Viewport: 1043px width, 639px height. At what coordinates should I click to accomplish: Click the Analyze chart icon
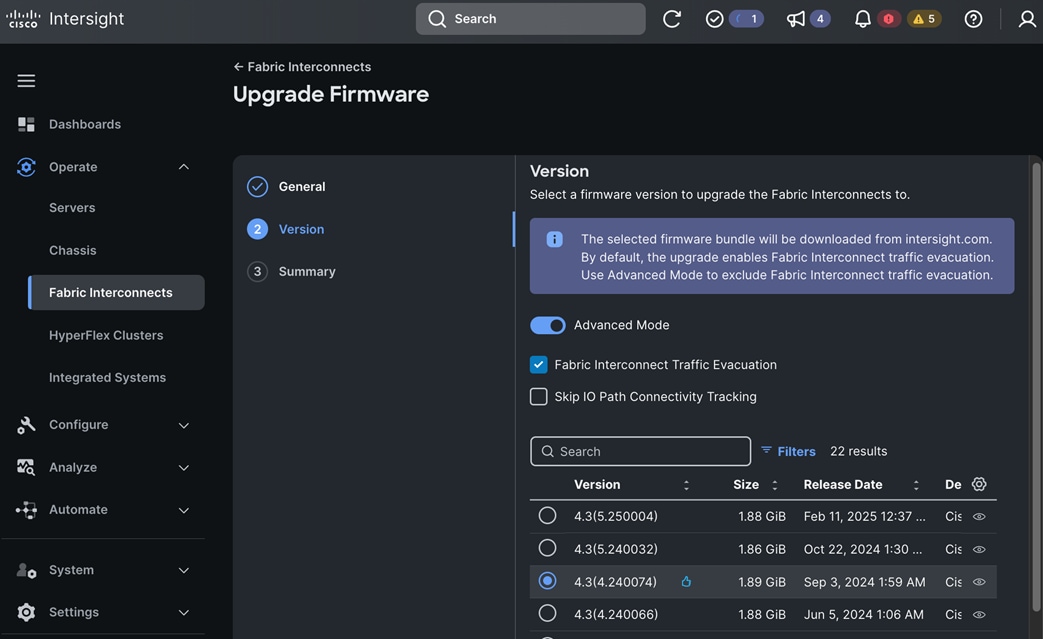point(26,467)
